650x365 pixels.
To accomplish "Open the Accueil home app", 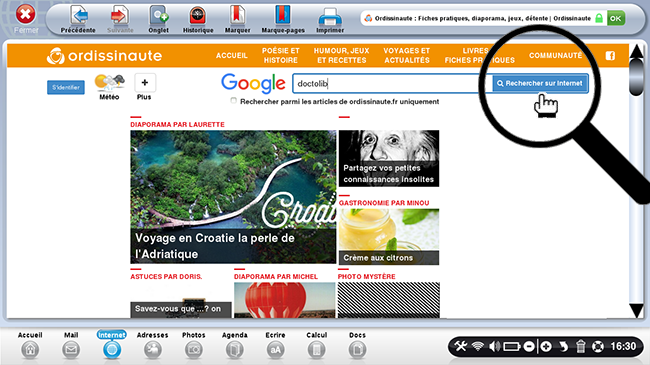I will click(30, 346).
